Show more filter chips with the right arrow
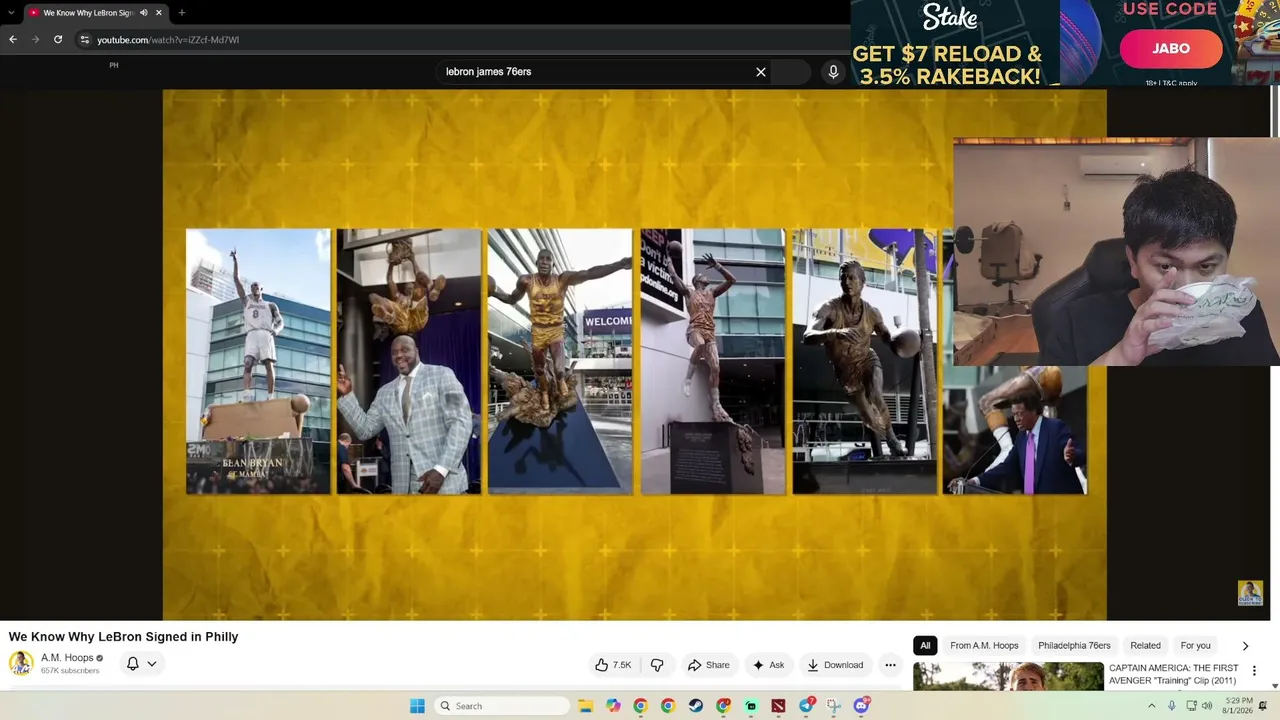Viewport: 1280px width, 720px height. (x=1245, y=646)
